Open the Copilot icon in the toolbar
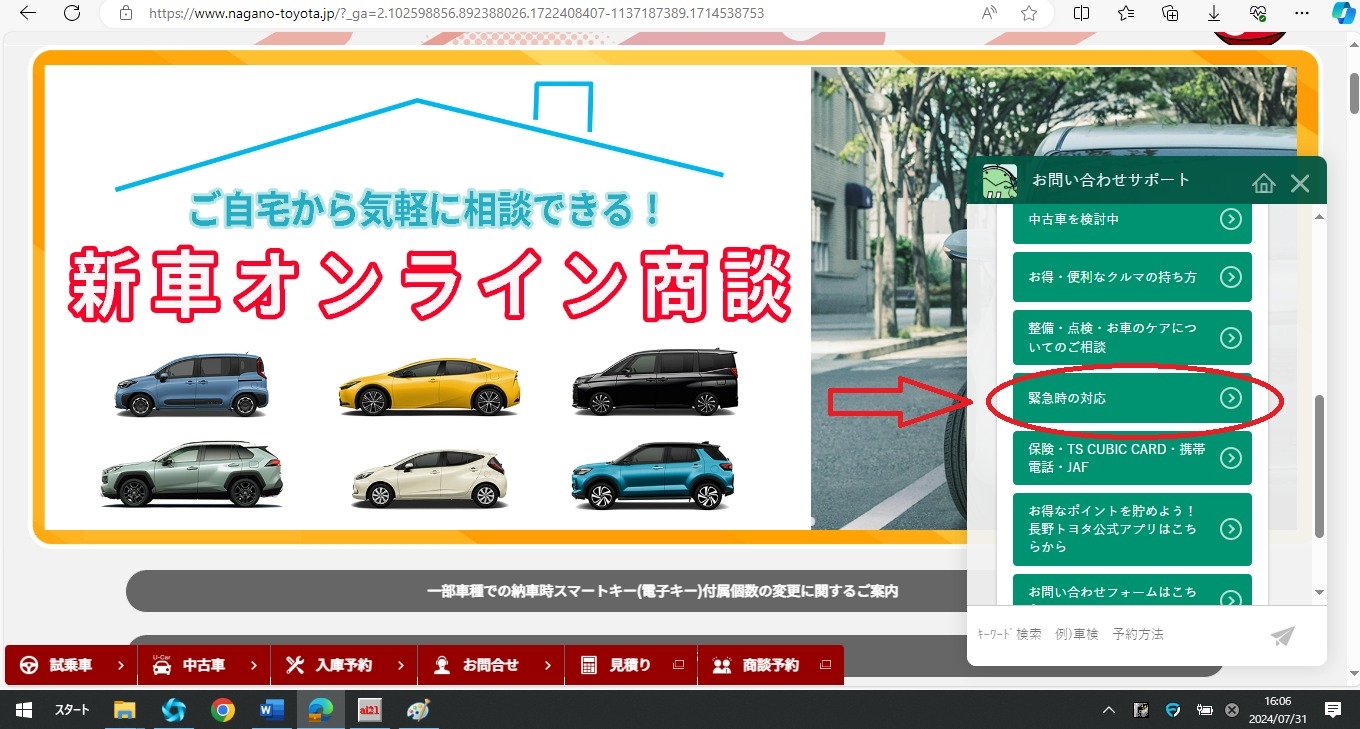The image size is (1360, 729). 1343,13
